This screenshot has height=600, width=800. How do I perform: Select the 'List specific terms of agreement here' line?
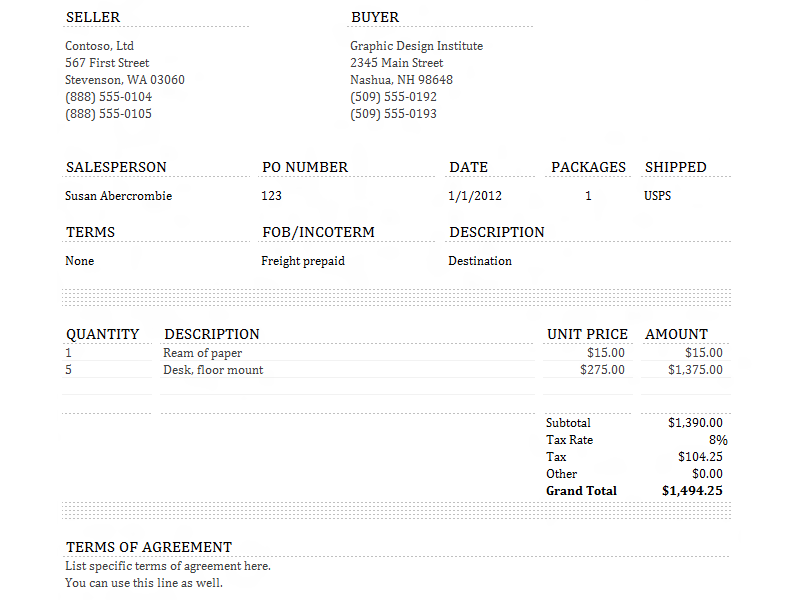[168, 566]
